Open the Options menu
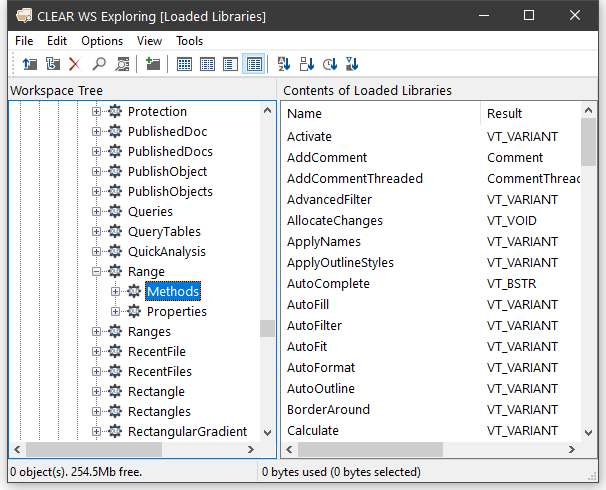This screenshot has height=490, width=606. pyautogui.click(x=102, y=41)
